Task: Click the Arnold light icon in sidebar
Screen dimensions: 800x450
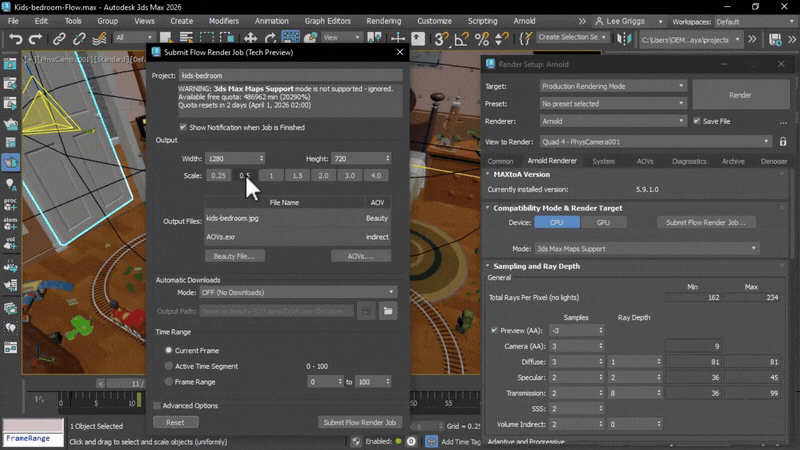Action: click(10, 184)
